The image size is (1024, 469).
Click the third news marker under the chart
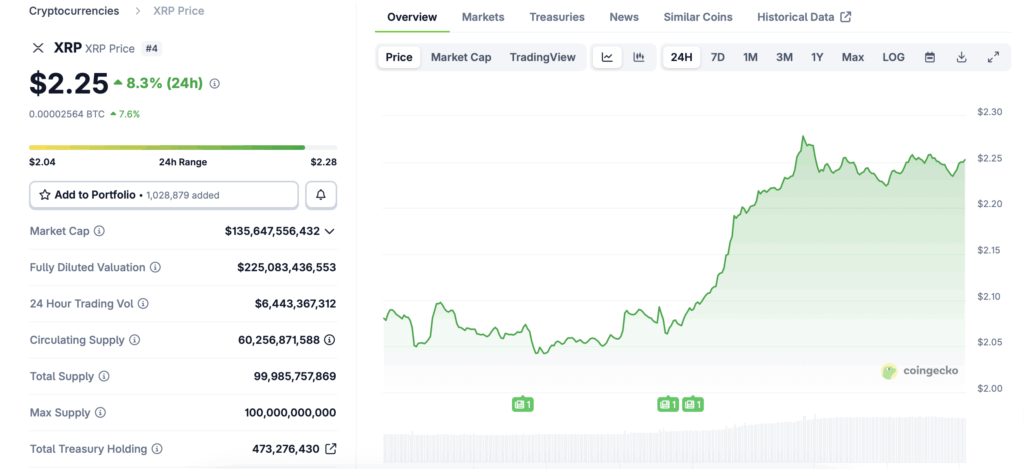692,405
